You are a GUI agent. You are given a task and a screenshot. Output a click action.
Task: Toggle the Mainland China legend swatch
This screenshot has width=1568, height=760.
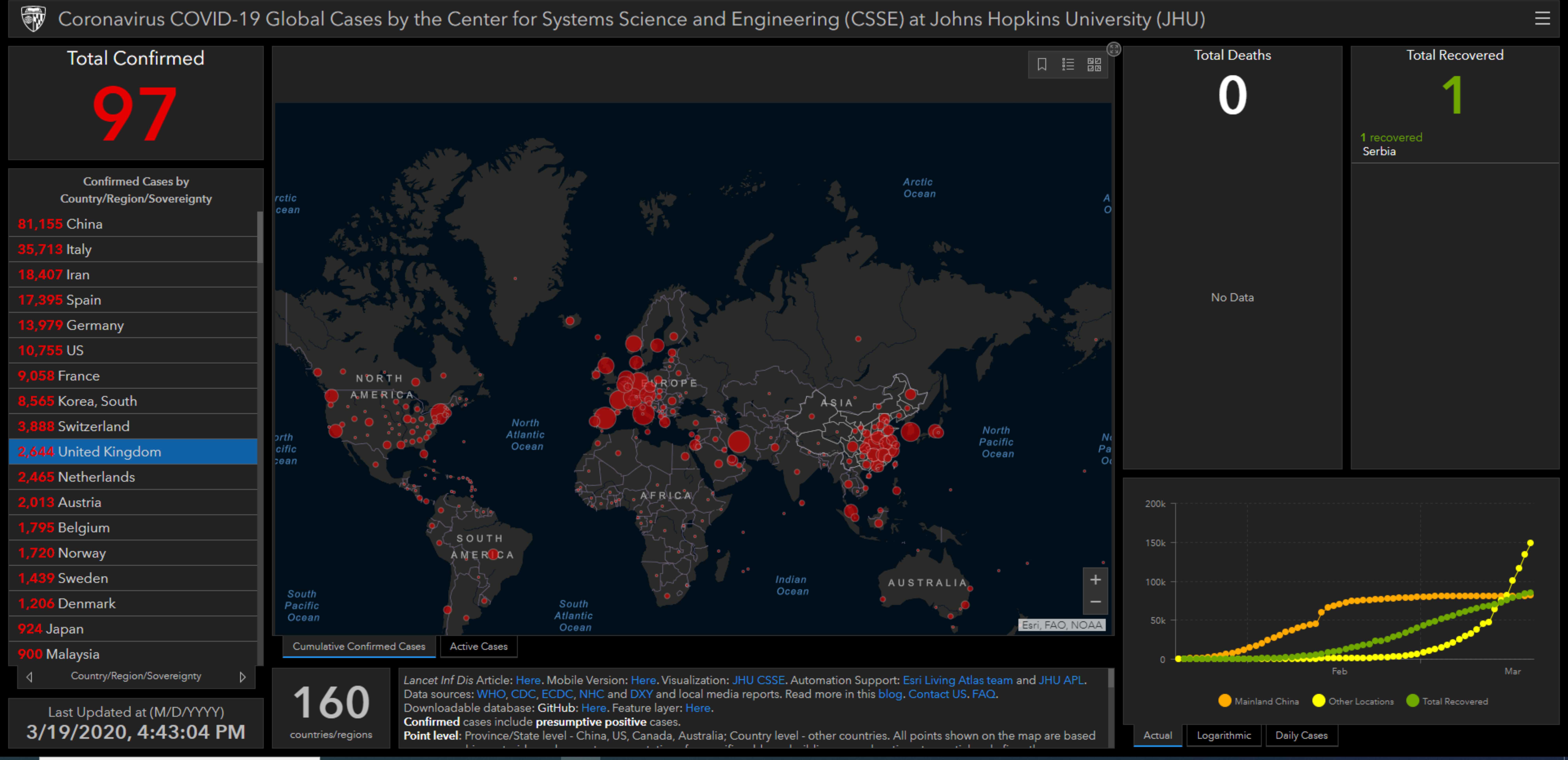(x=1225, y=701)
